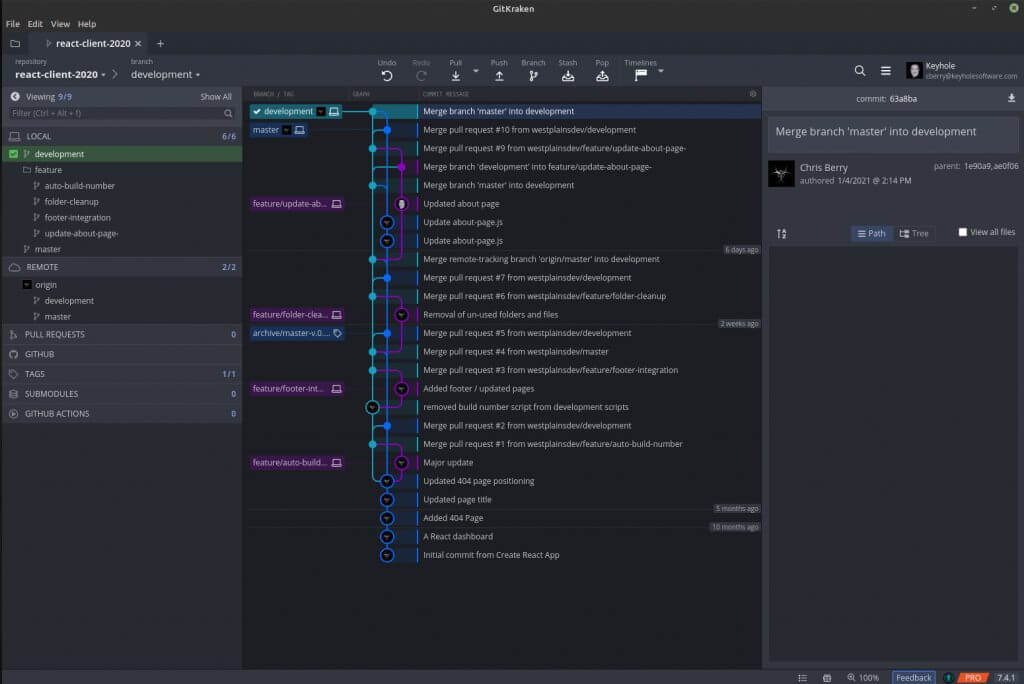
Task: Pull changes with the Pull icon
Action: tap(456, 76)
